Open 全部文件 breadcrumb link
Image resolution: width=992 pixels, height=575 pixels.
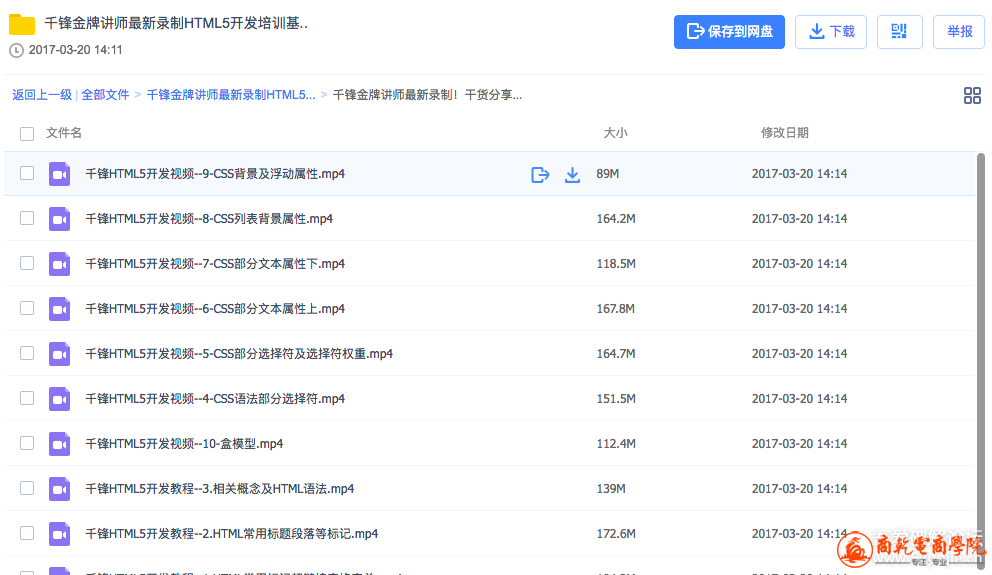(x=105, y=95)
